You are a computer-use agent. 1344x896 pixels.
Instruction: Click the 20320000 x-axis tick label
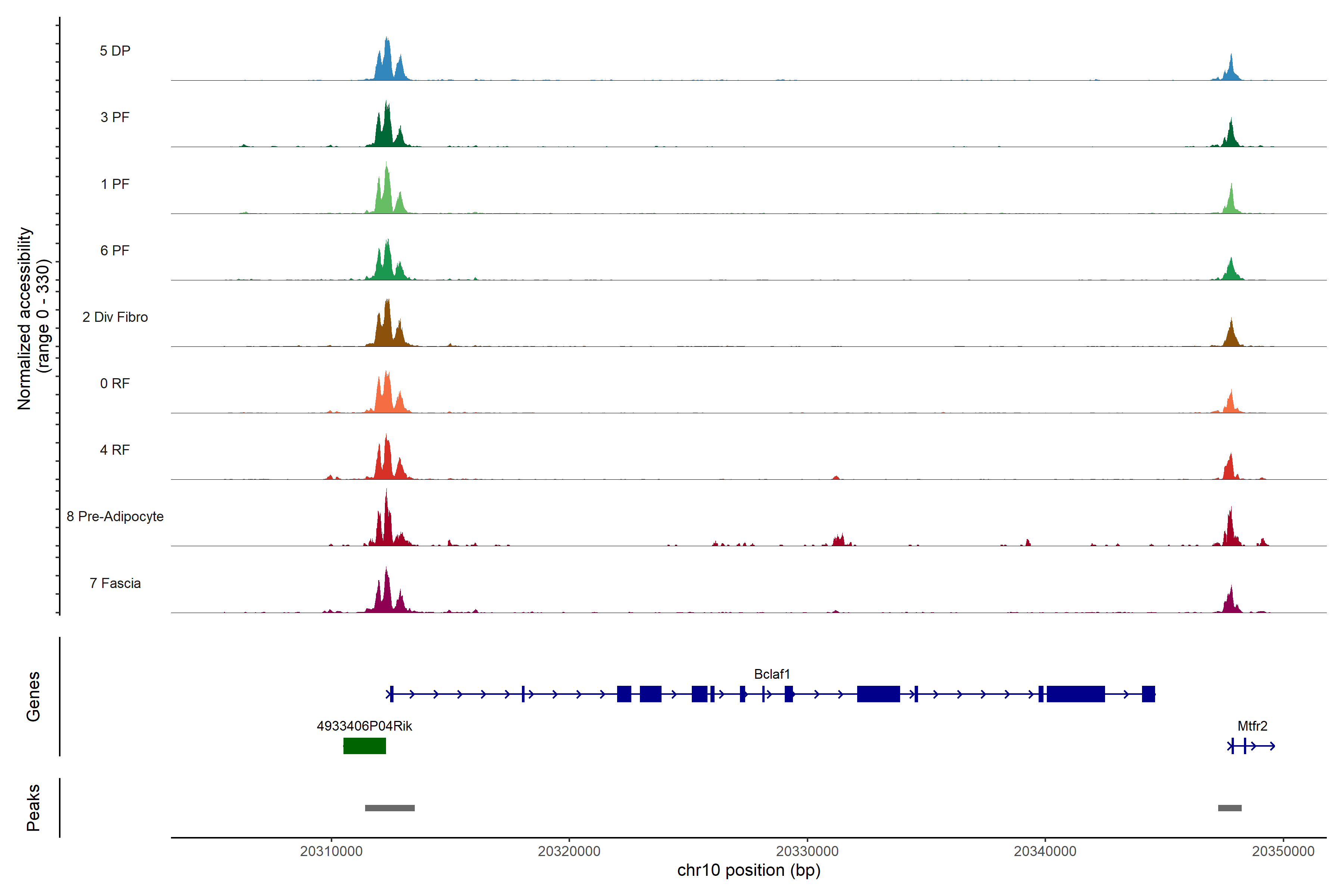(x=569, y=851)
